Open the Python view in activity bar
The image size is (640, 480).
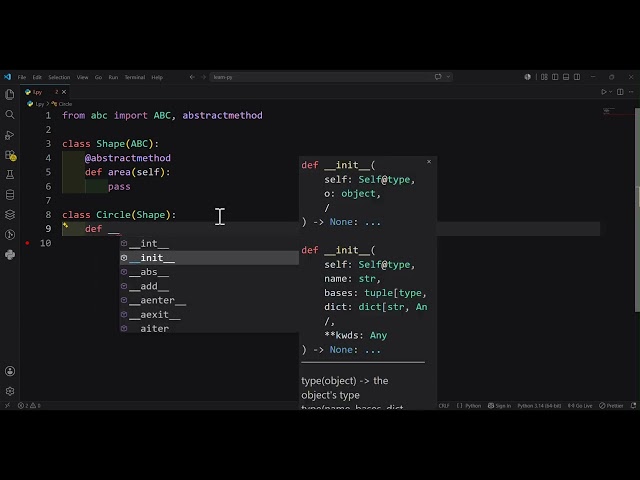coord(10,255)
